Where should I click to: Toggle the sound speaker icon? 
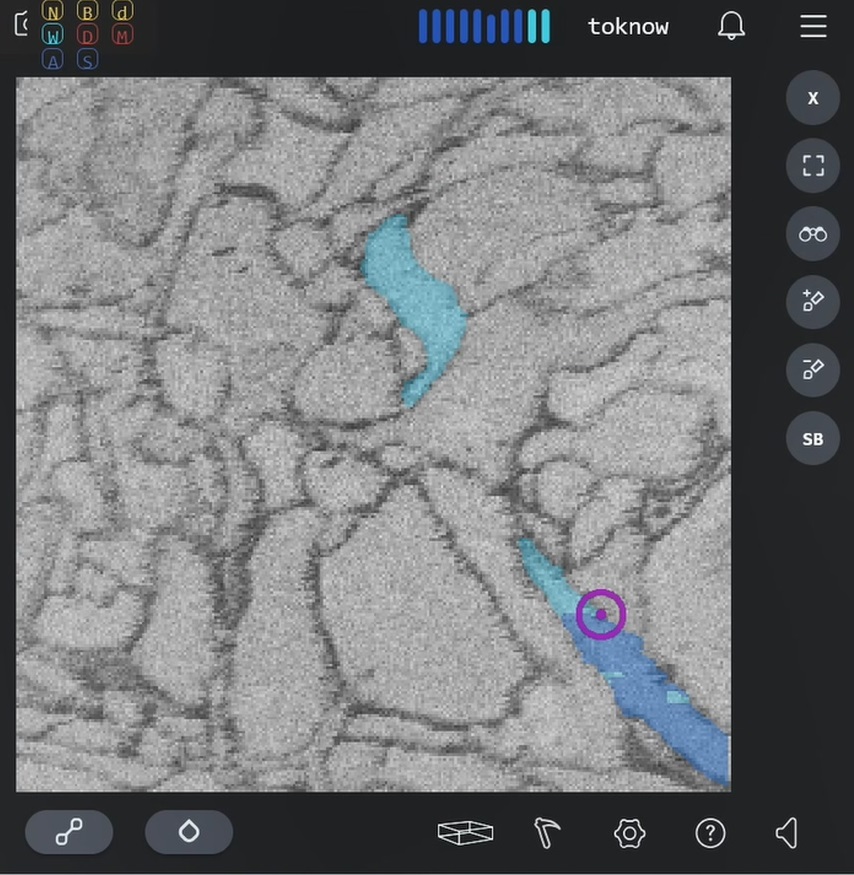[788, 832]
